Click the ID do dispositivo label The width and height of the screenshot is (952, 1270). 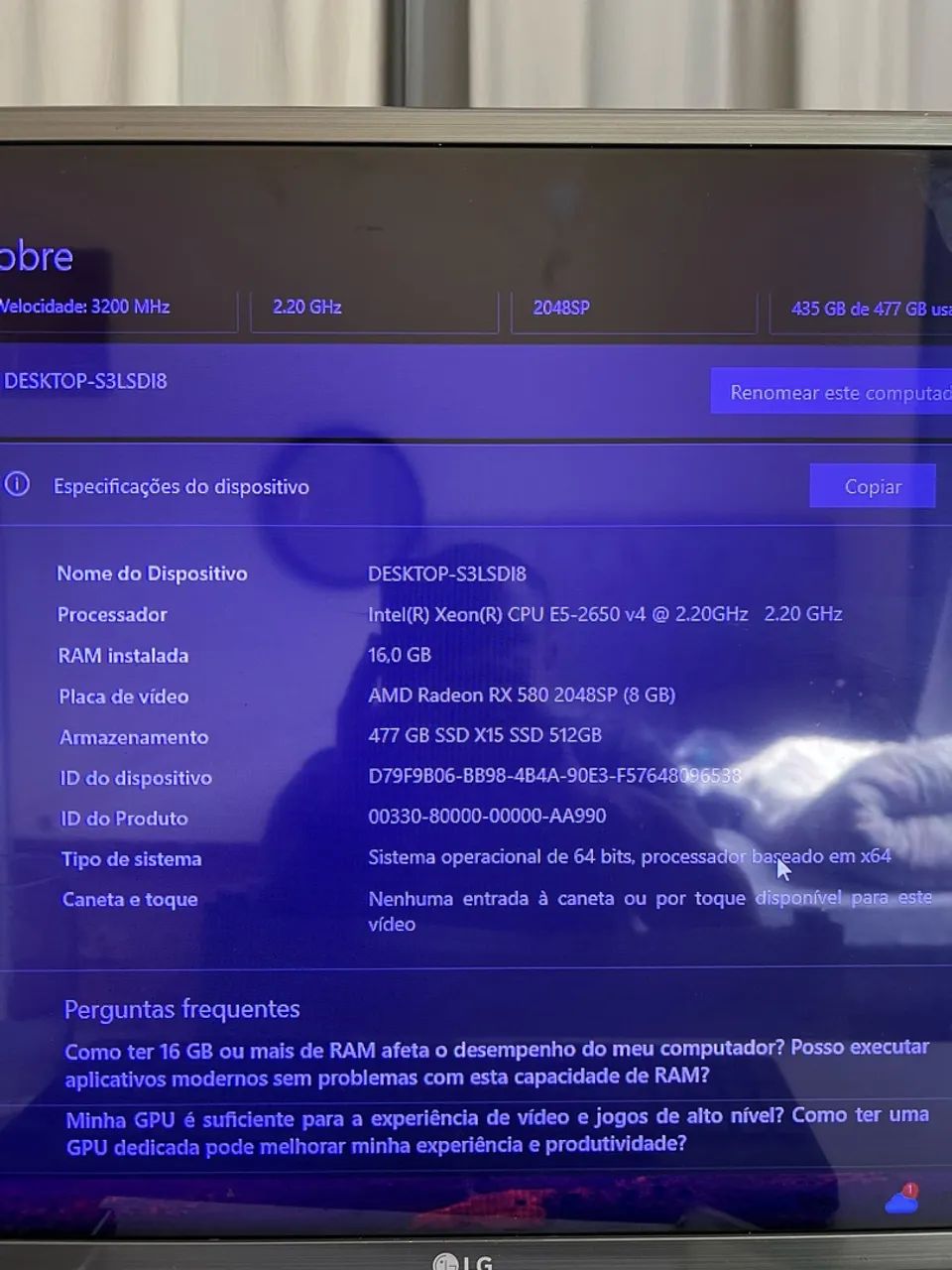[136, 778]
